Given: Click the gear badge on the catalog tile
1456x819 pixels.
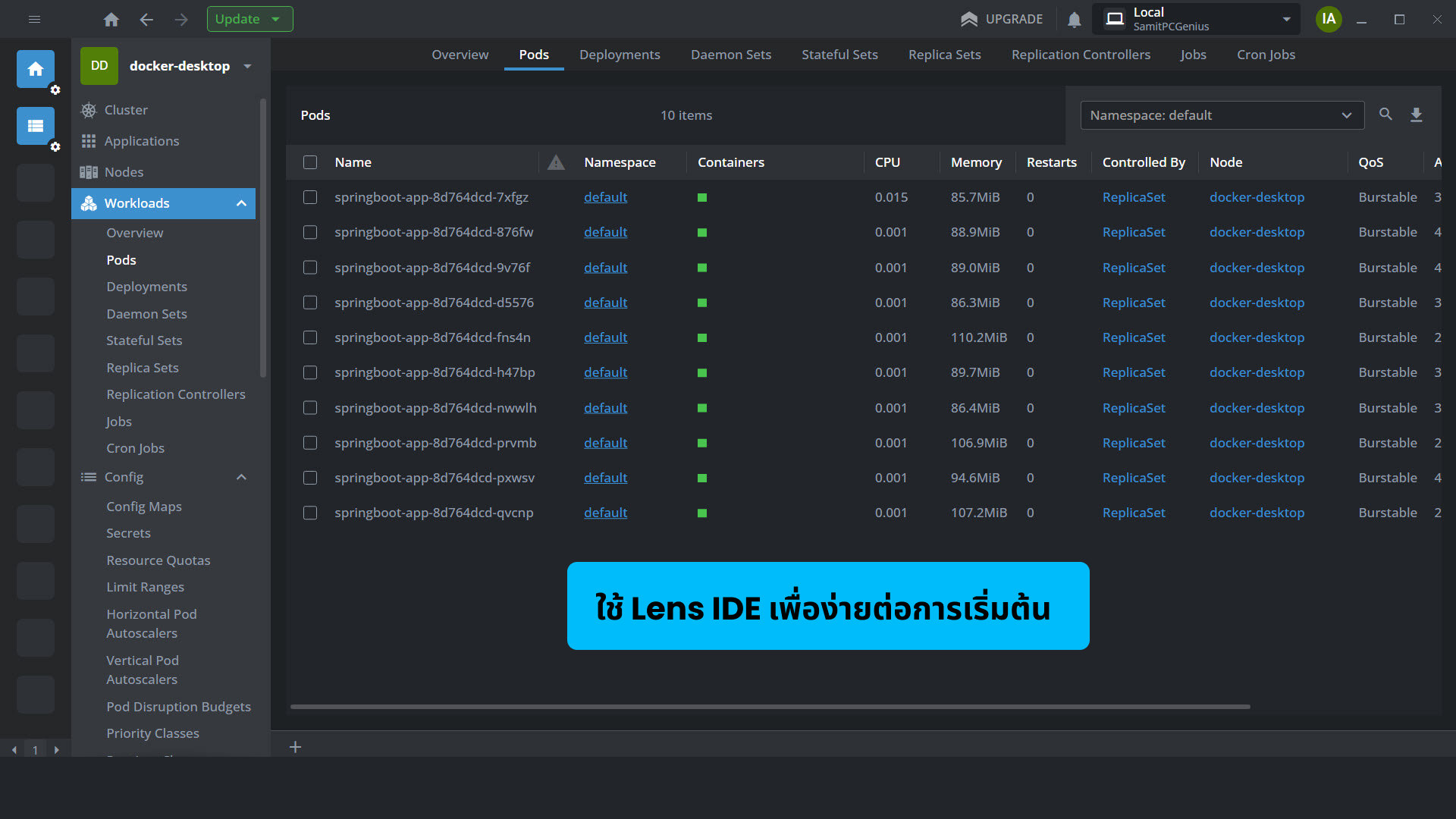Looking at the screenshot, I should [55, 147].
